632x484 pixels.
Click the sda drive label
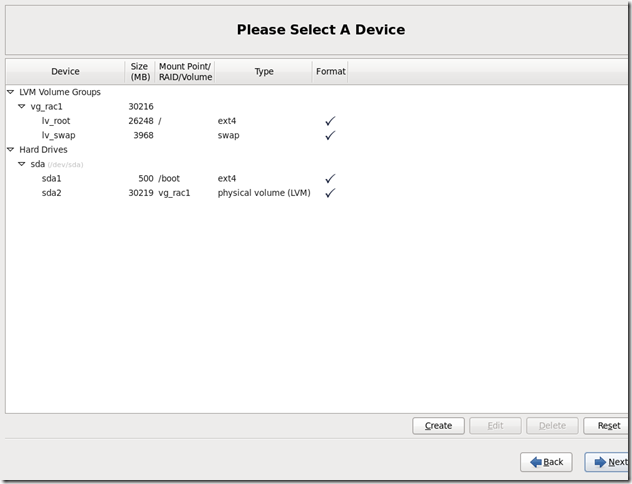(37, 164)
